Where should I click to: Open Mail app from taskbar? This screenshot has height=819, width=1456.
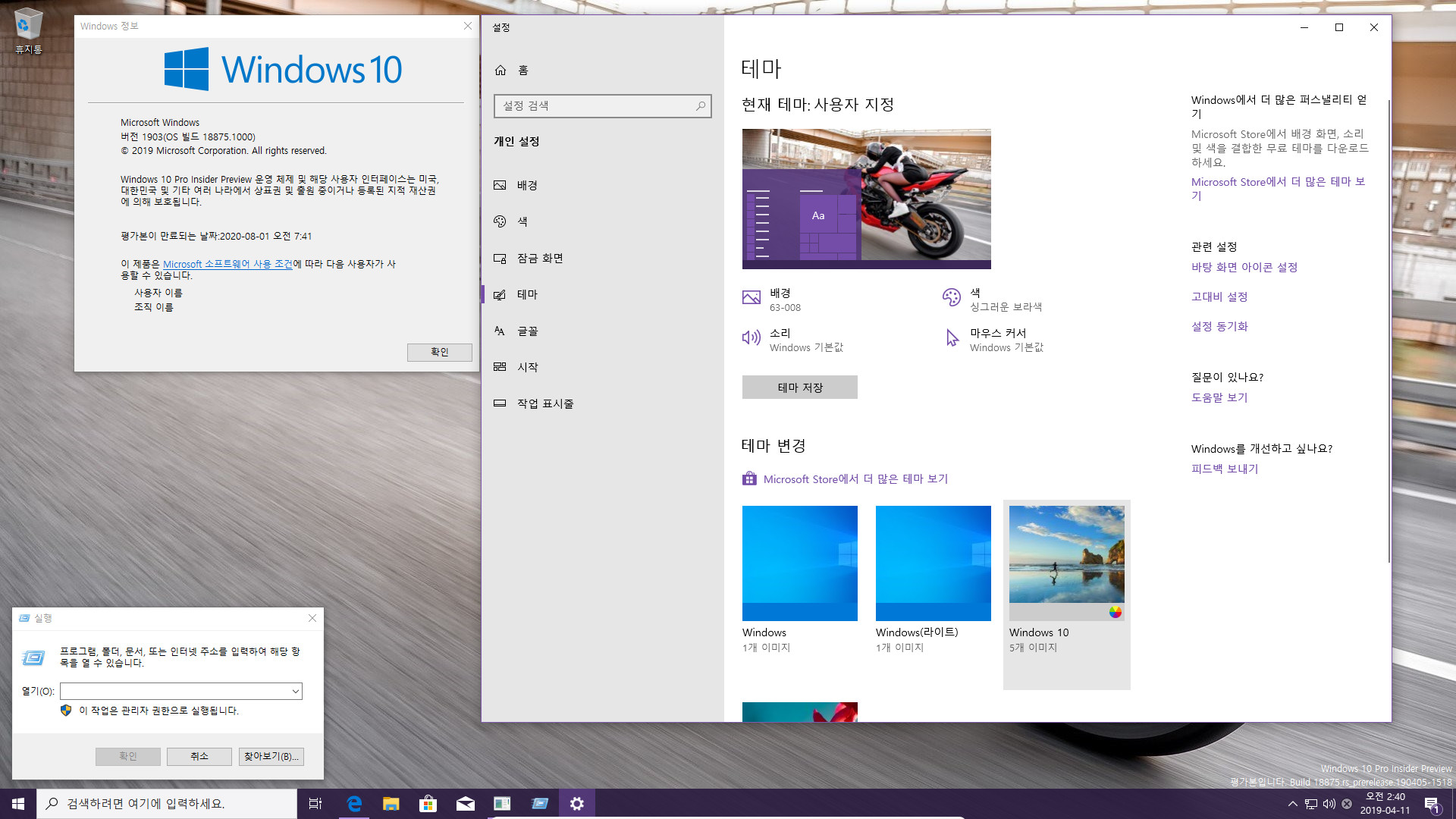click(465, 804)
